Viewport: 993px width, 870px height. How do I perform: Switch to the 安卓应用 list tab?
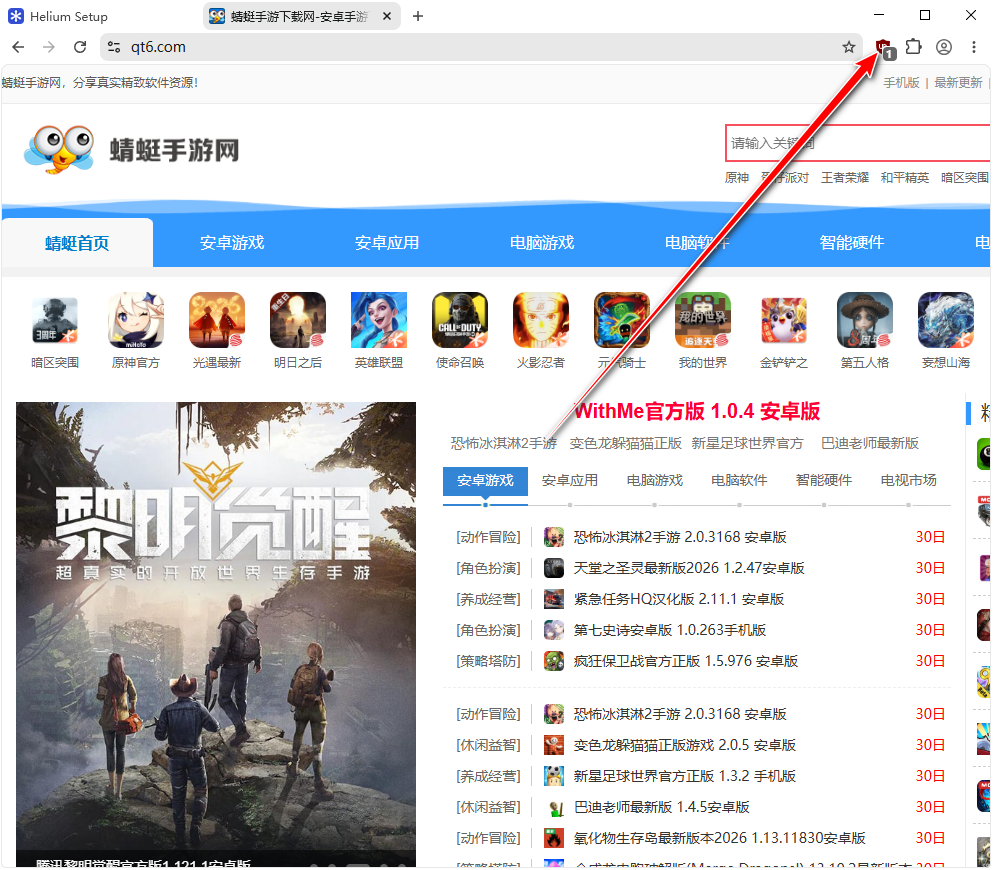coord(570,481)
